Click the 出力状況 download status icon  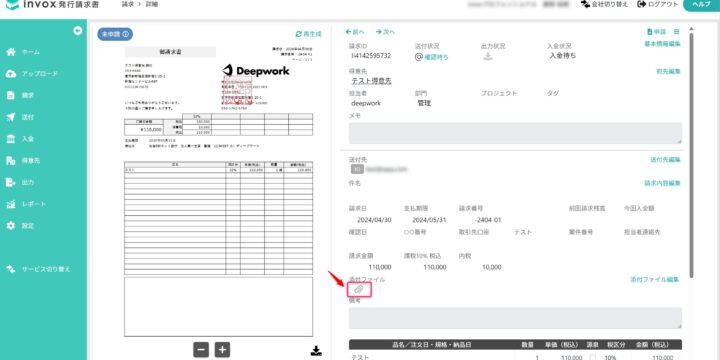coord(488,56)
